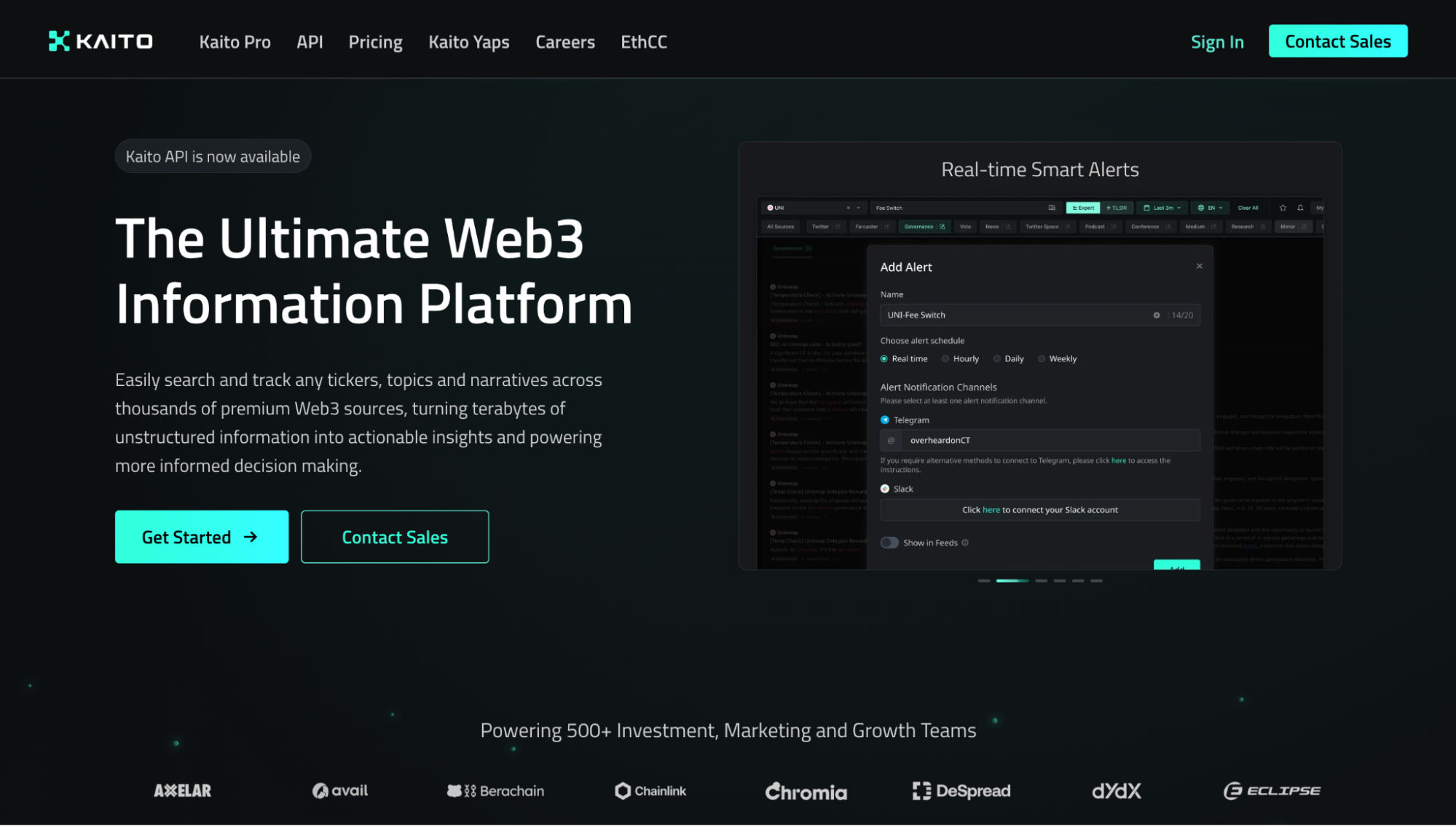This screenshot has width=1456, height=826.
Task: Click Contact Sales below the hero text
Action: pos(395,537)
